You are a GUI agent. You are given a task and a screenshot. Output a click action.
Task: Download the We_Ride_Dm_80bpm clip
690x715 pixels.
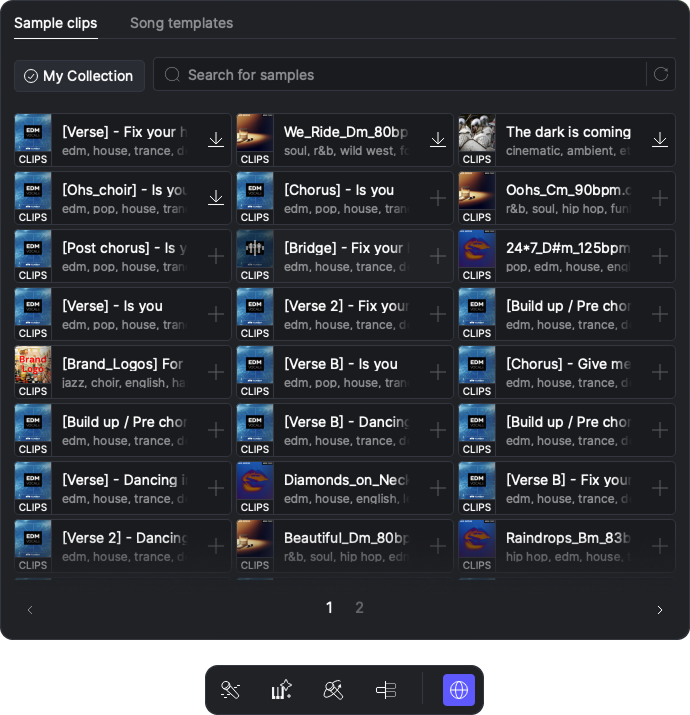click(438, 140)
